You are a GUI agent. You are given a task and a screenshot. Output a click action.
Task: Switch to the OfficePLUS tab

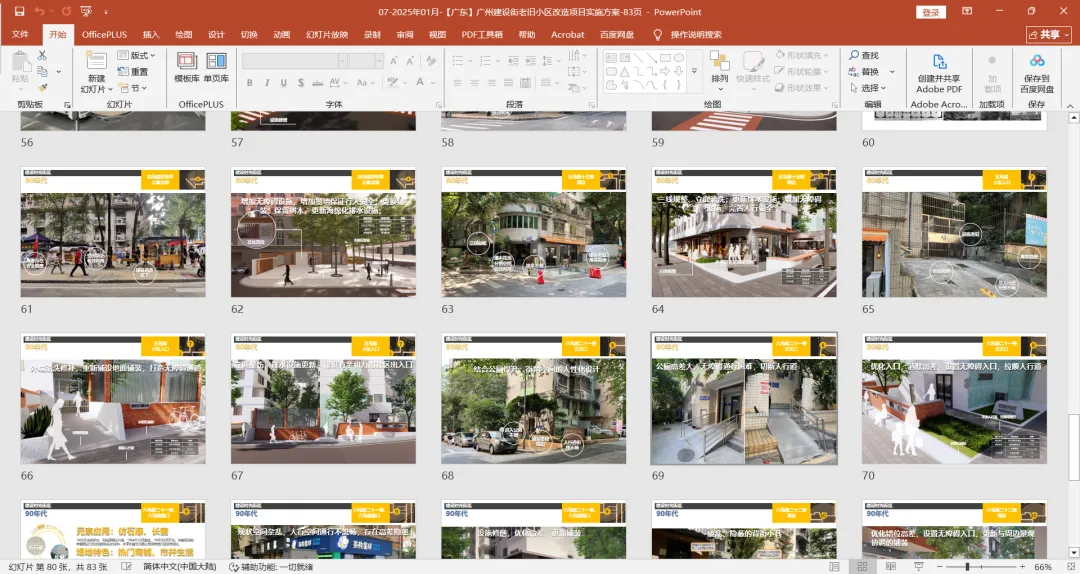point(105,34)
